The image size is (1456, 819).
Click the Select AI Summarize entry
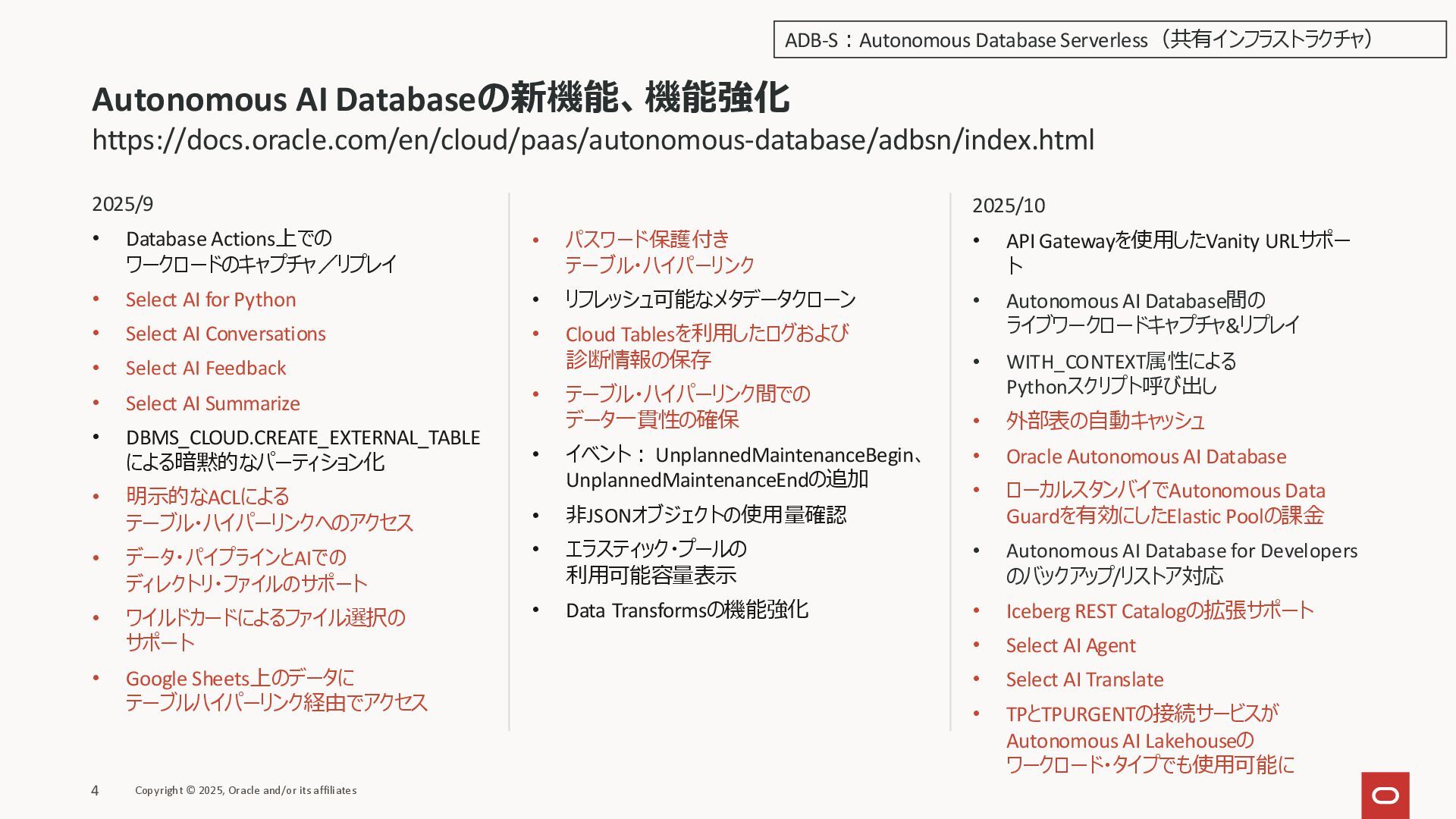click(212, 403)
